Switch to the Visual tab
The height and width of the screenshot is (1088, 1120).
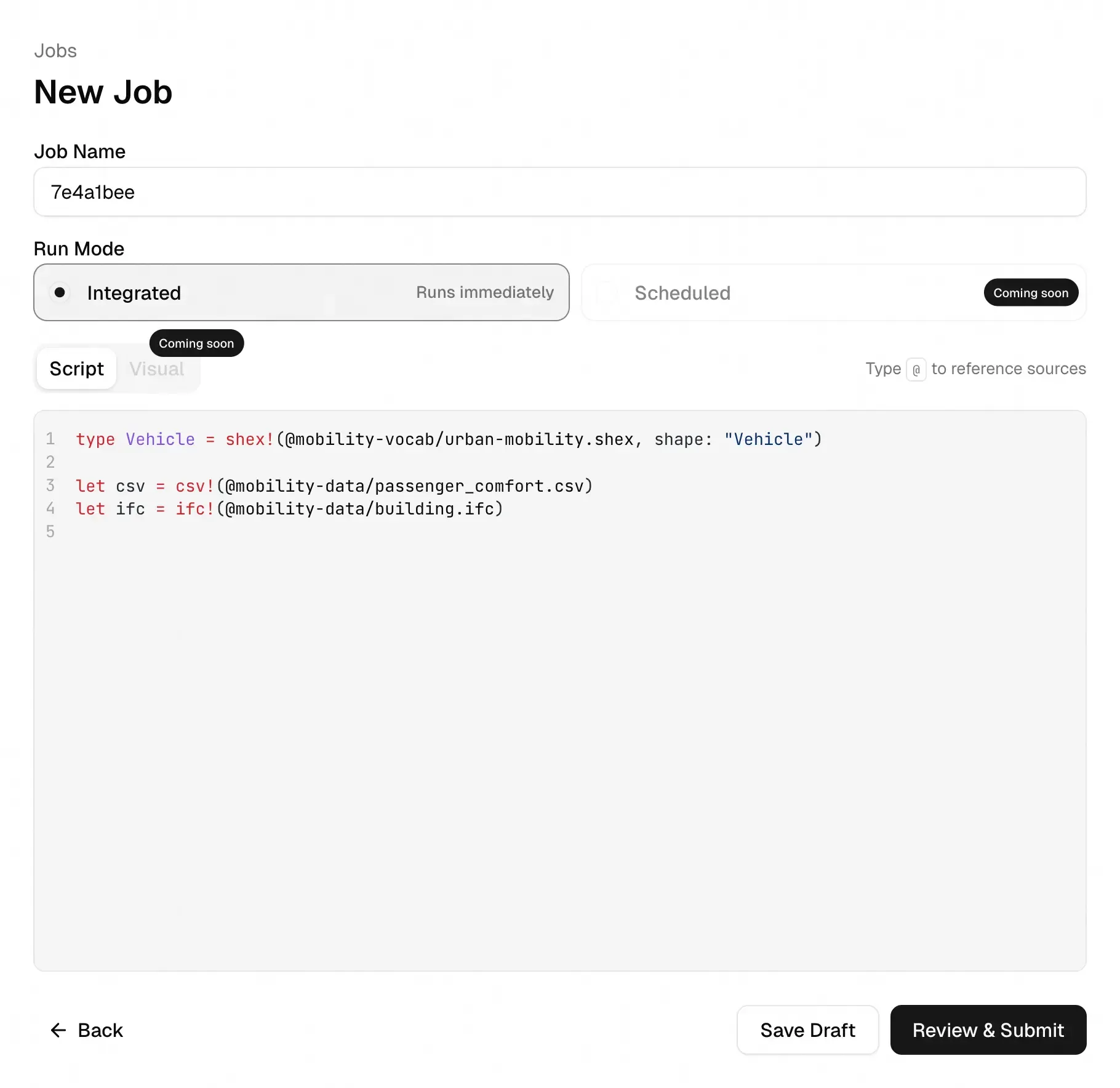pos(157,369)
